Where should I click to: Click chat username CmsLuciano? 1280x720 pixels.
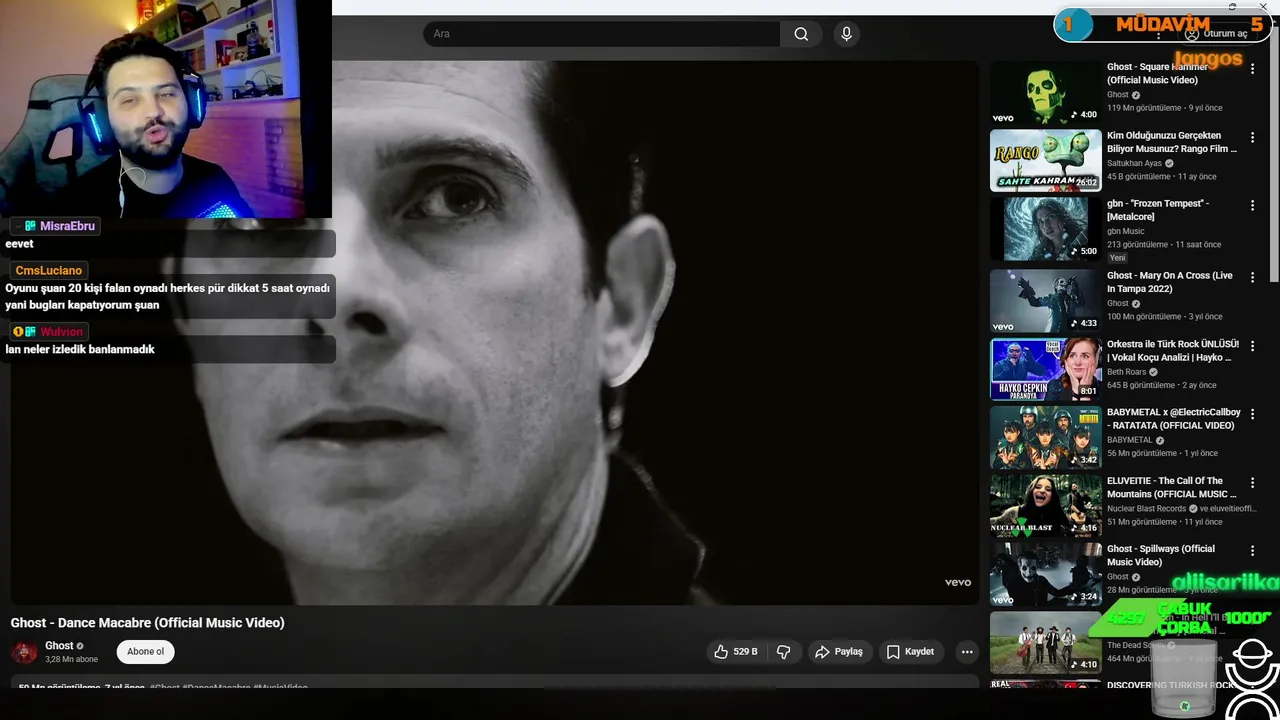49,270
